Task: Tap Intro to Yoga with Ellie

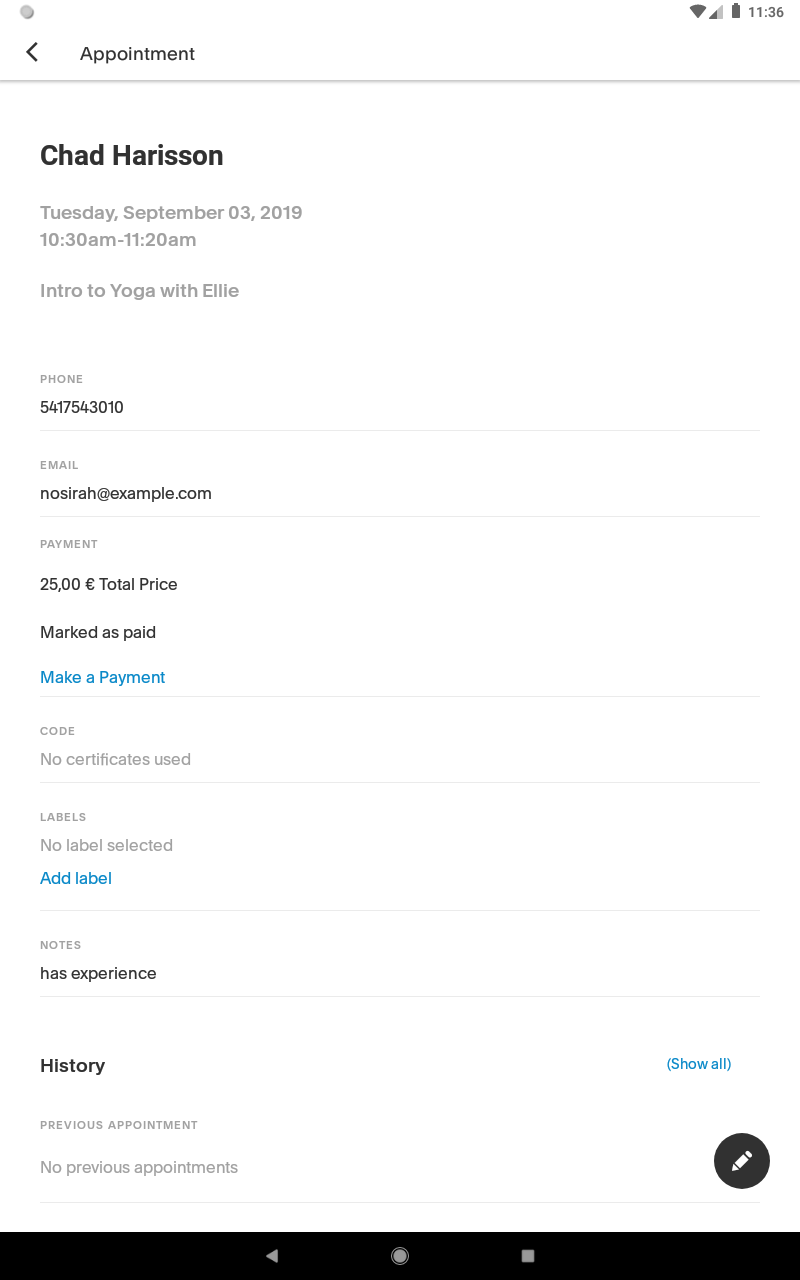Action: (x=140, y=291)
